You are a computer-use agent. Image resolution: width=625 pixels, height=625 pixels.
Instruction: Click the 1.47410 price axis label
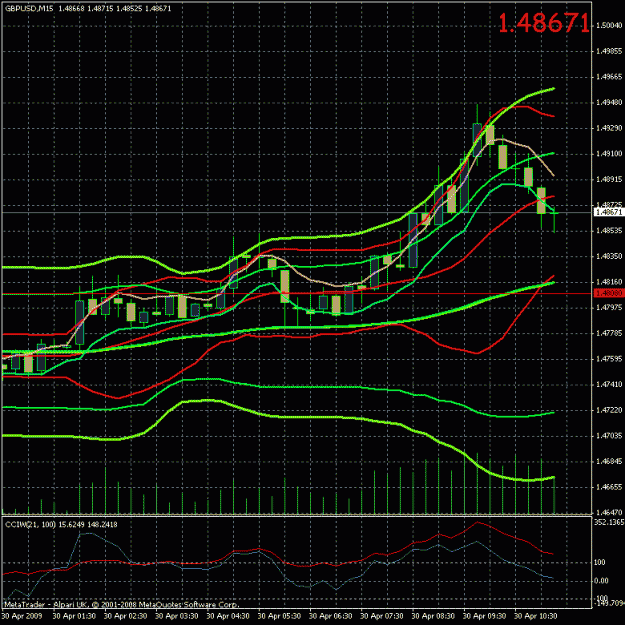click(x=609, y=384)
